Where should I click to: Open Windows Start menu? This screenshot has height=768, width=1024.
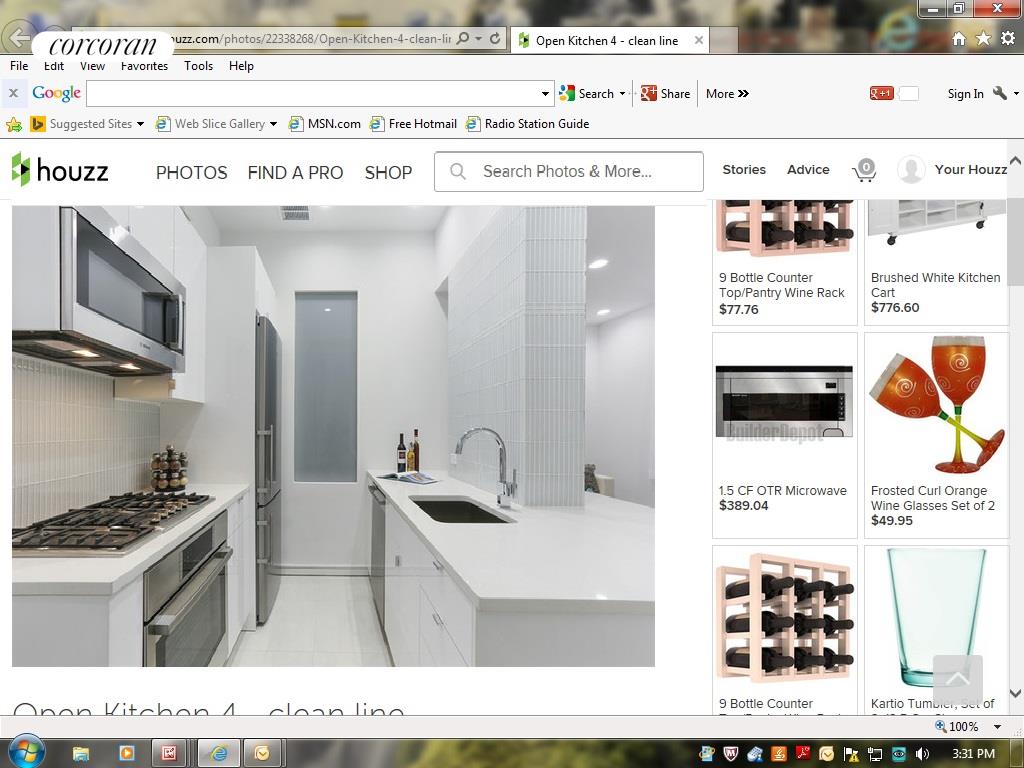tap(25, 752)
